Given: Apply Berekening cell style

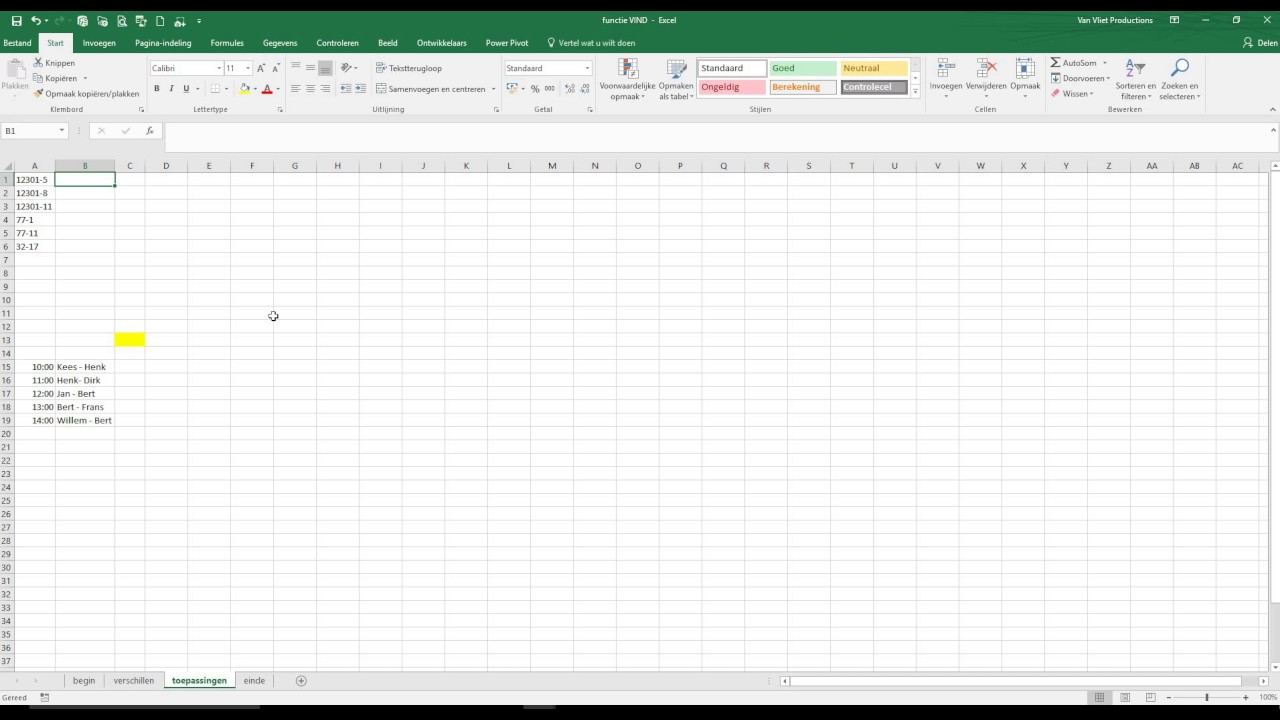Looking at the screenshot, I should point(803,87).
